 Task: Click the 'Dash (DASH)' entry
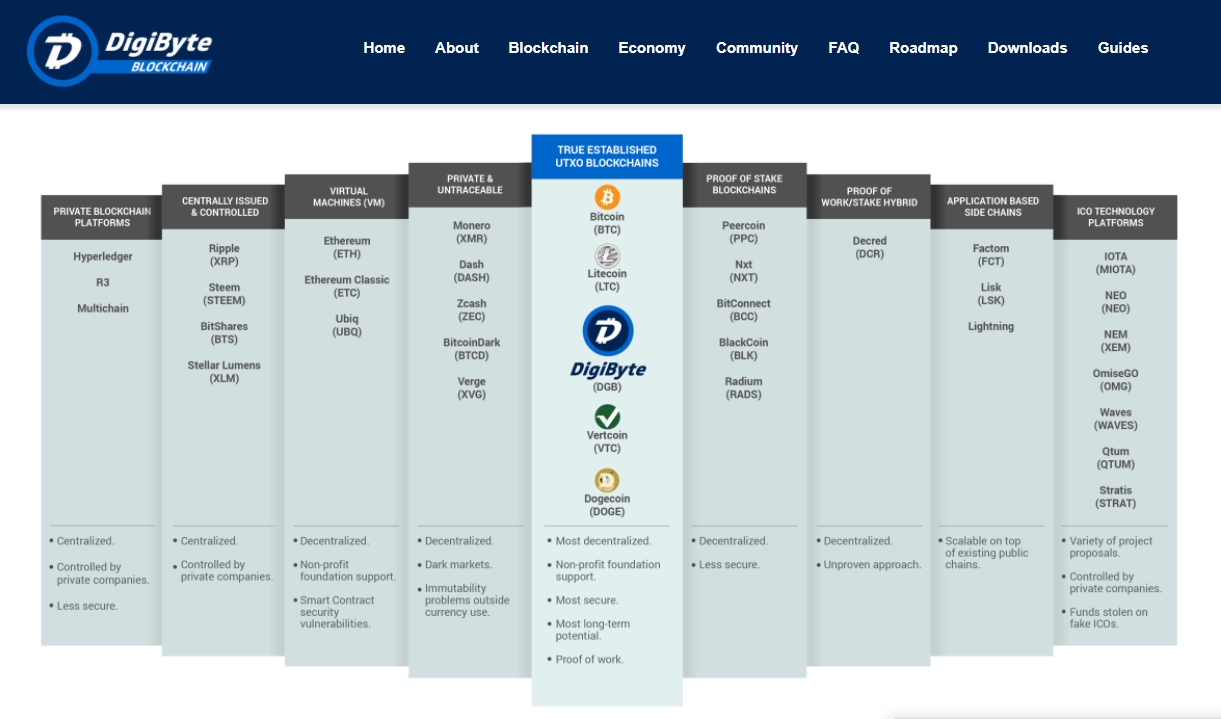[x=471, y=271]
